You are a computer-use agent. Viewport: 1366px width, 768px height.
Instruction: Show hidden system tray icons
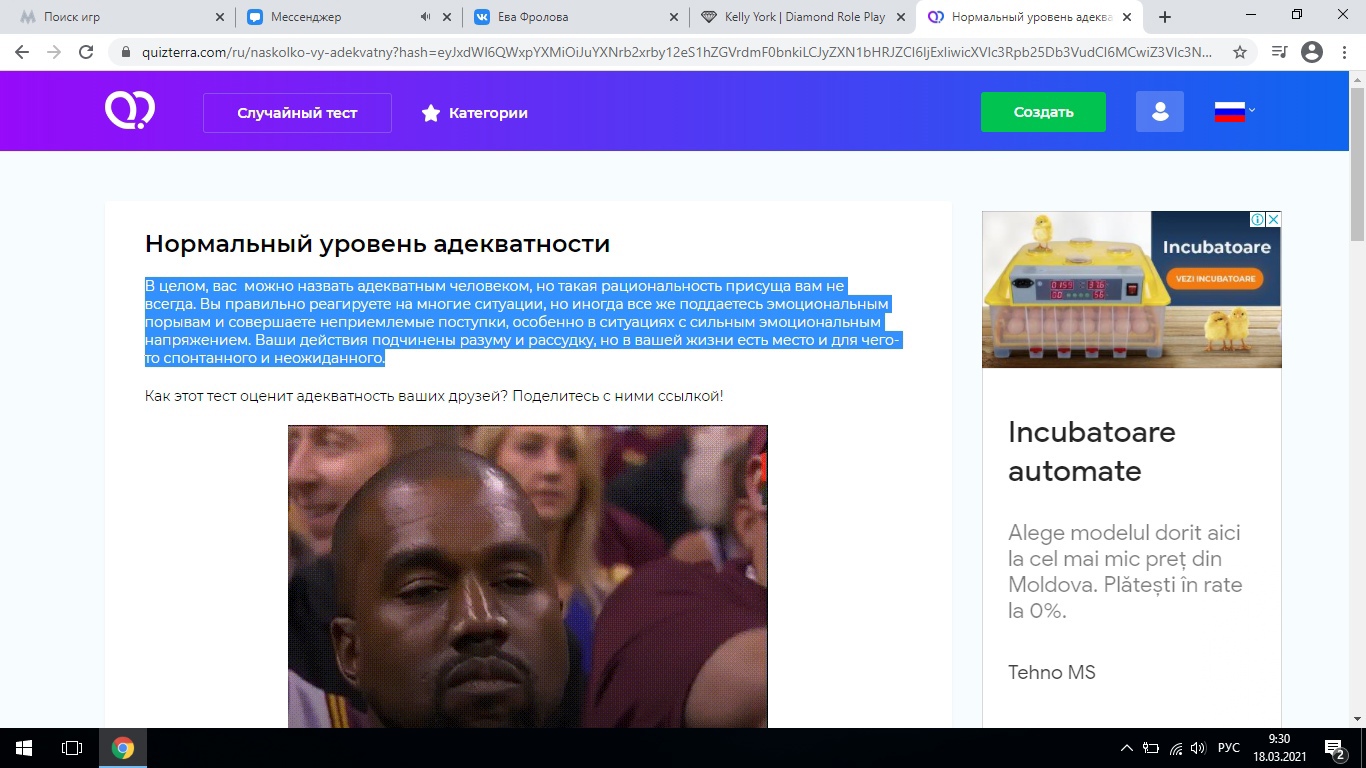[x=1127, y=748]
